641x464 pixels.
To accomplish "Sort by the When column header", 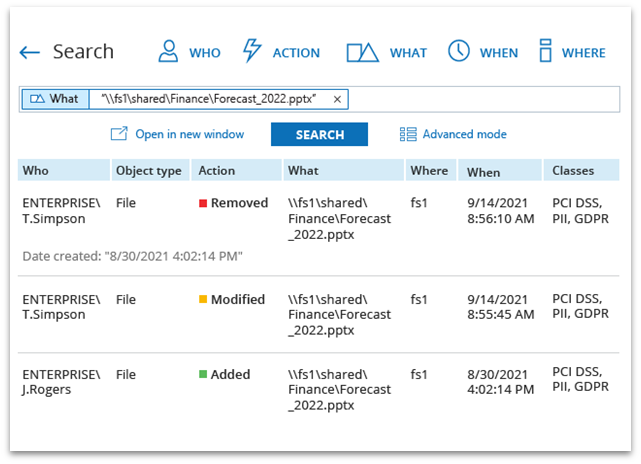I will [x=483, y=171].
